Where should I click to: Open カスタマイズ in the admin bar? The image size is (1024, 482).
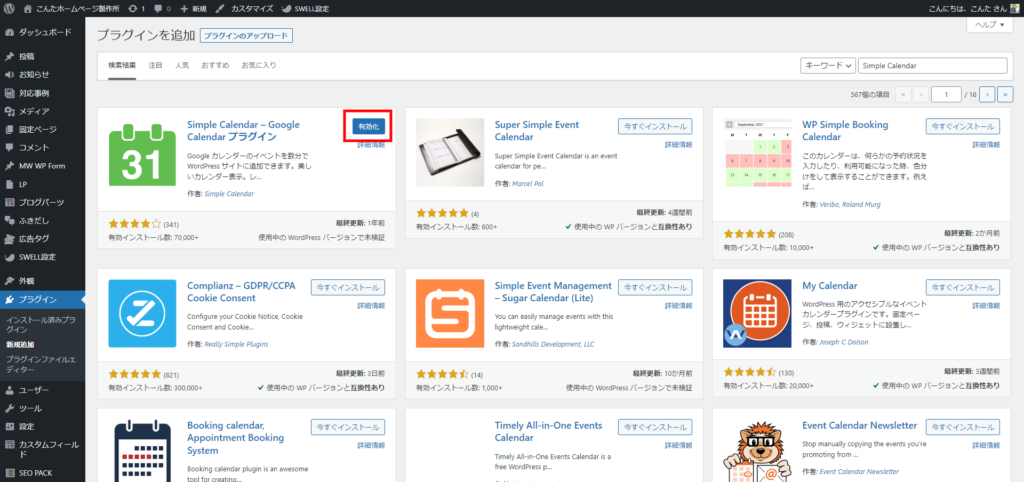click(244, 9)
